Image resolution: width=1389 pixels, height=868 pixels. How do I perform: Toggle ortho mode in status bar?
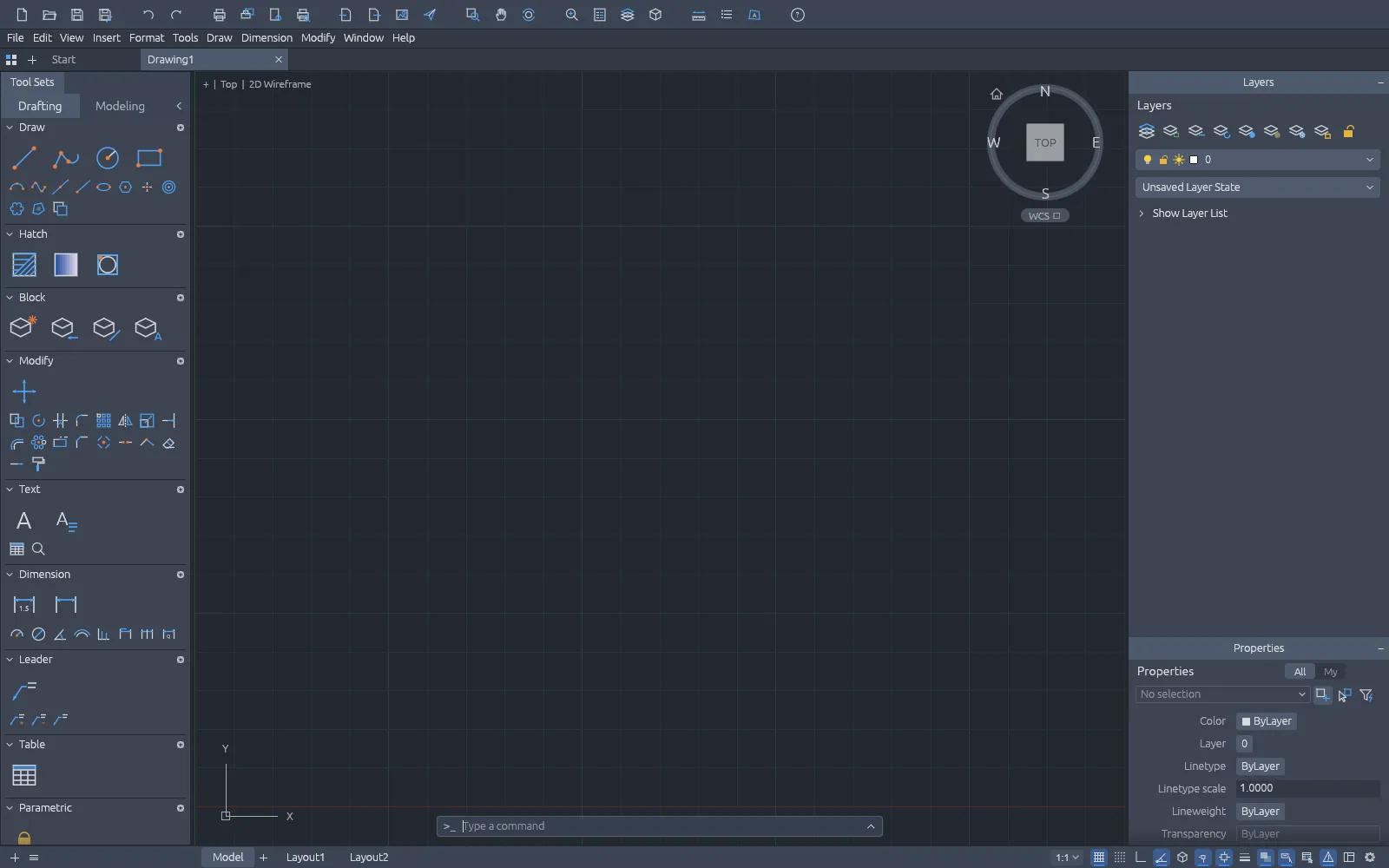(1141, 858)
